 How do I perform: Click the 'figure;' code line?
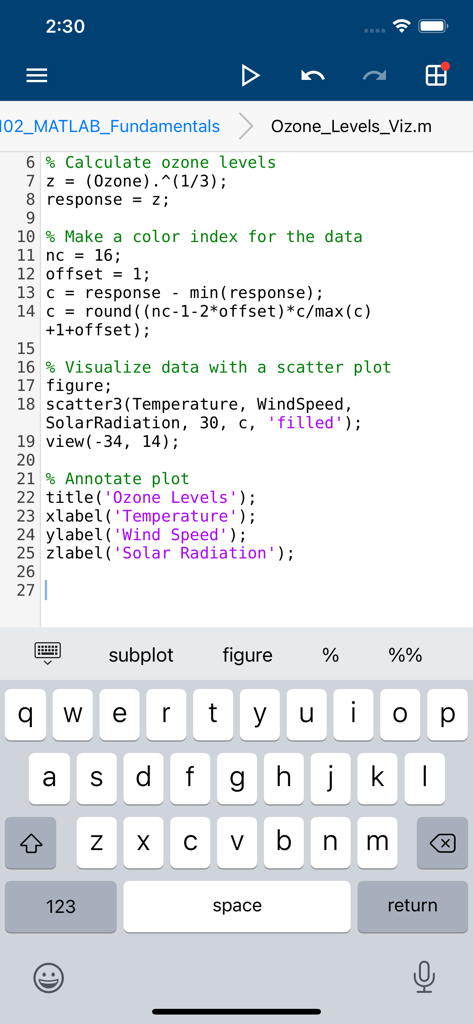tap(79, 386)
